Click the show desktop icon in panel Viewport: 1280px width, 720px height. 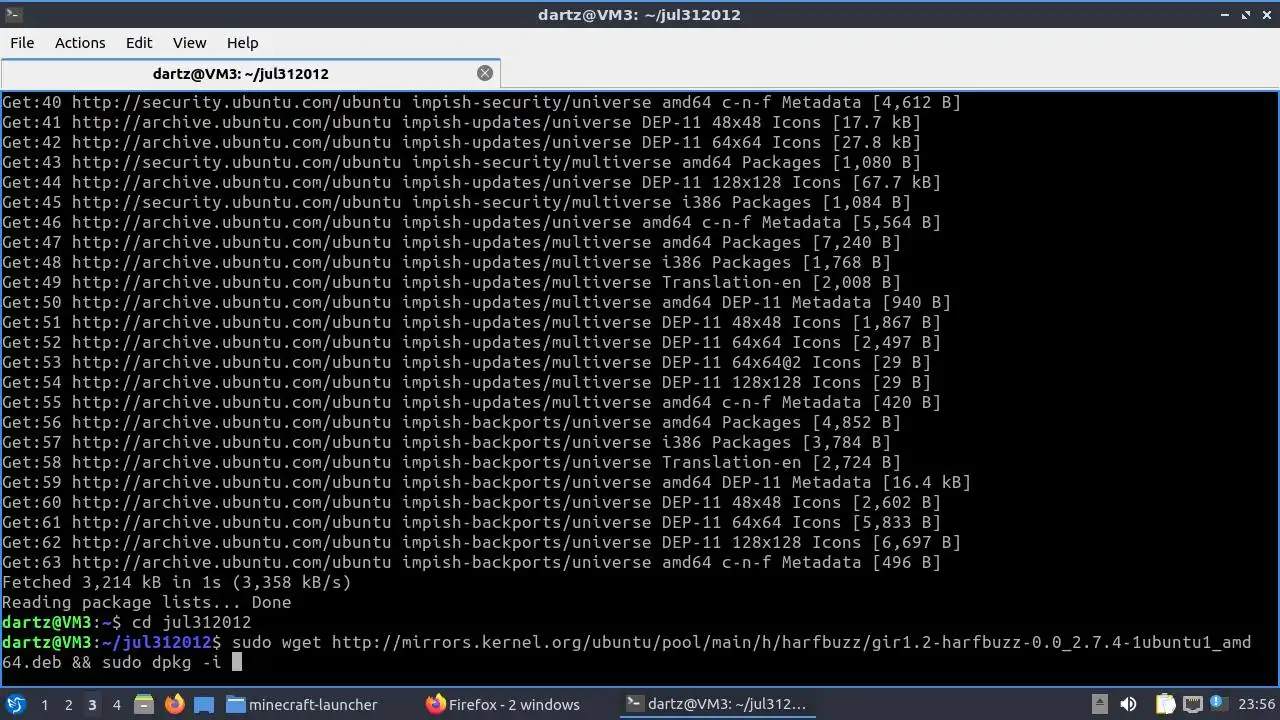[204, 704]
